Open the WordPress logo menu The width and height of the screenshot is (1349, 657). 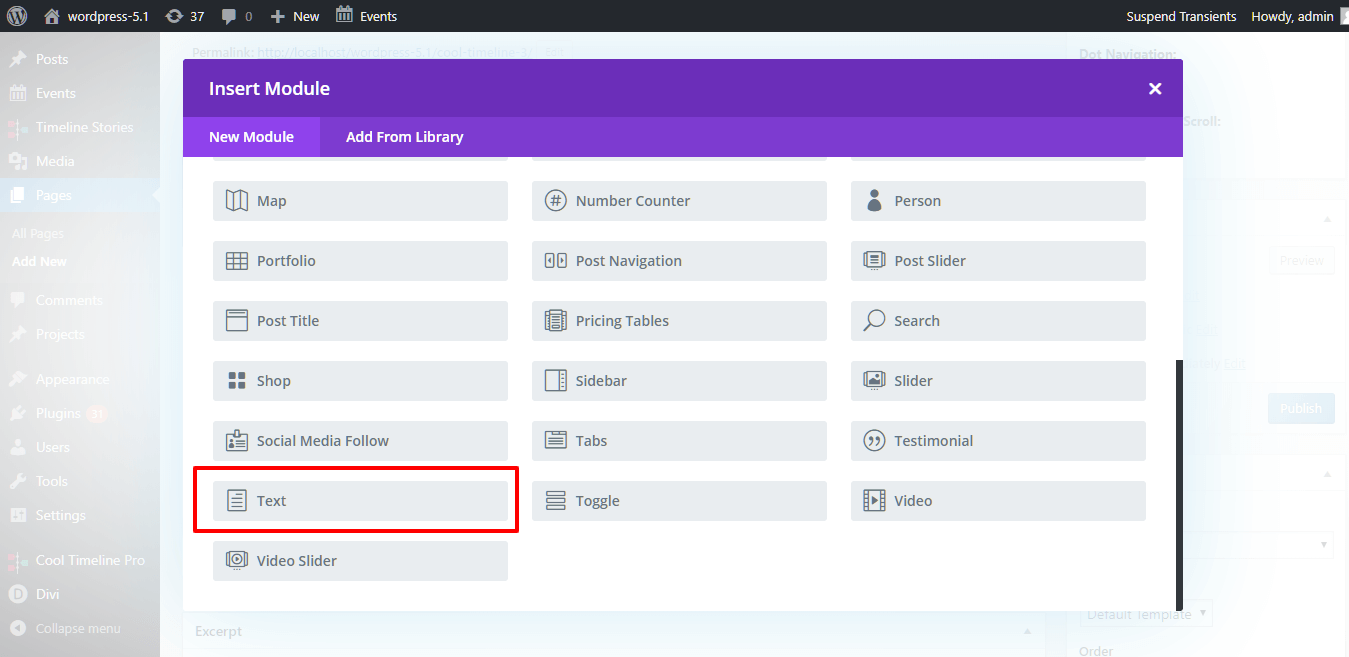click(17, 16)
